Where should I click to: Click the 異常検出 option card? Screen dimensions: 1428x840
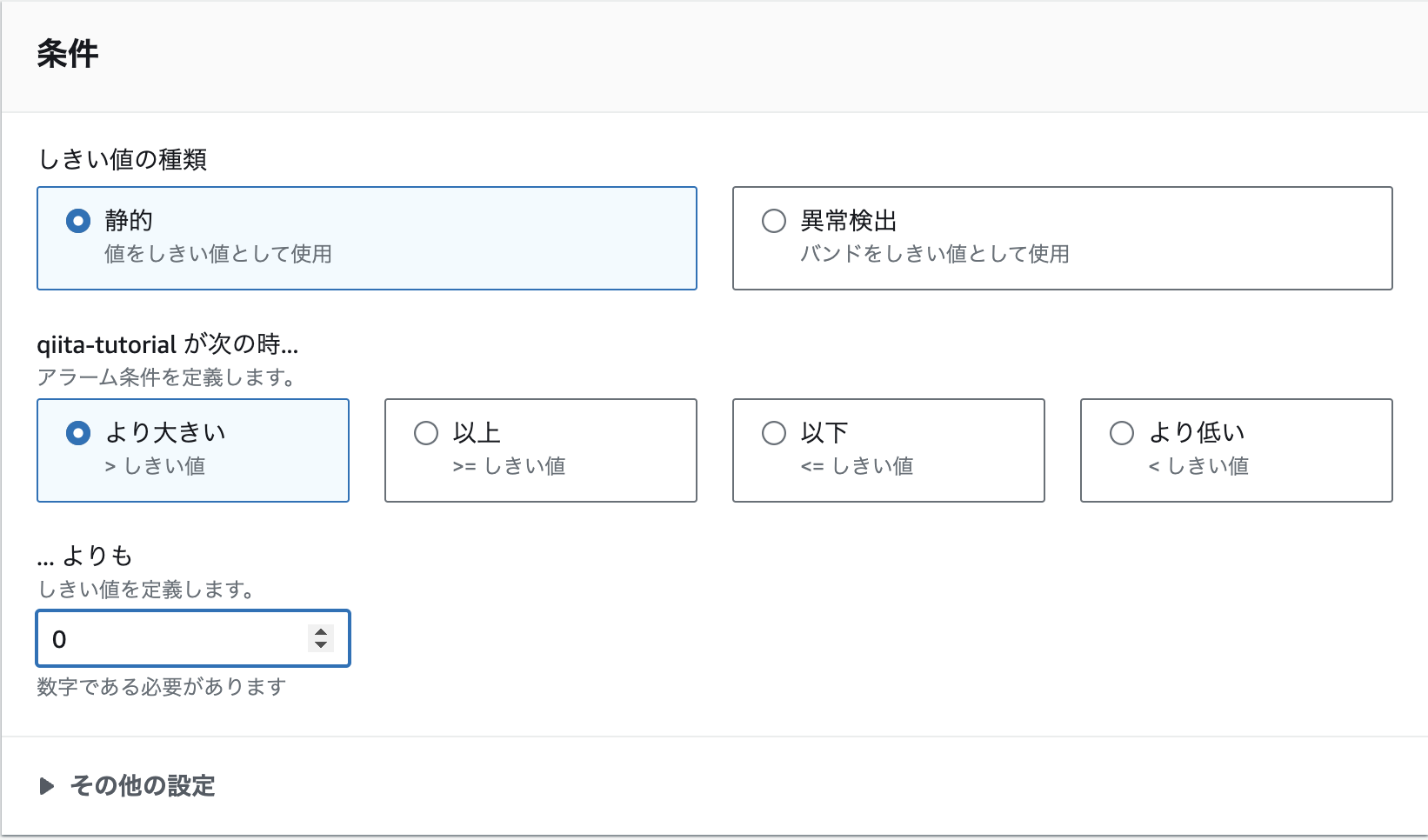(1062, 237)
